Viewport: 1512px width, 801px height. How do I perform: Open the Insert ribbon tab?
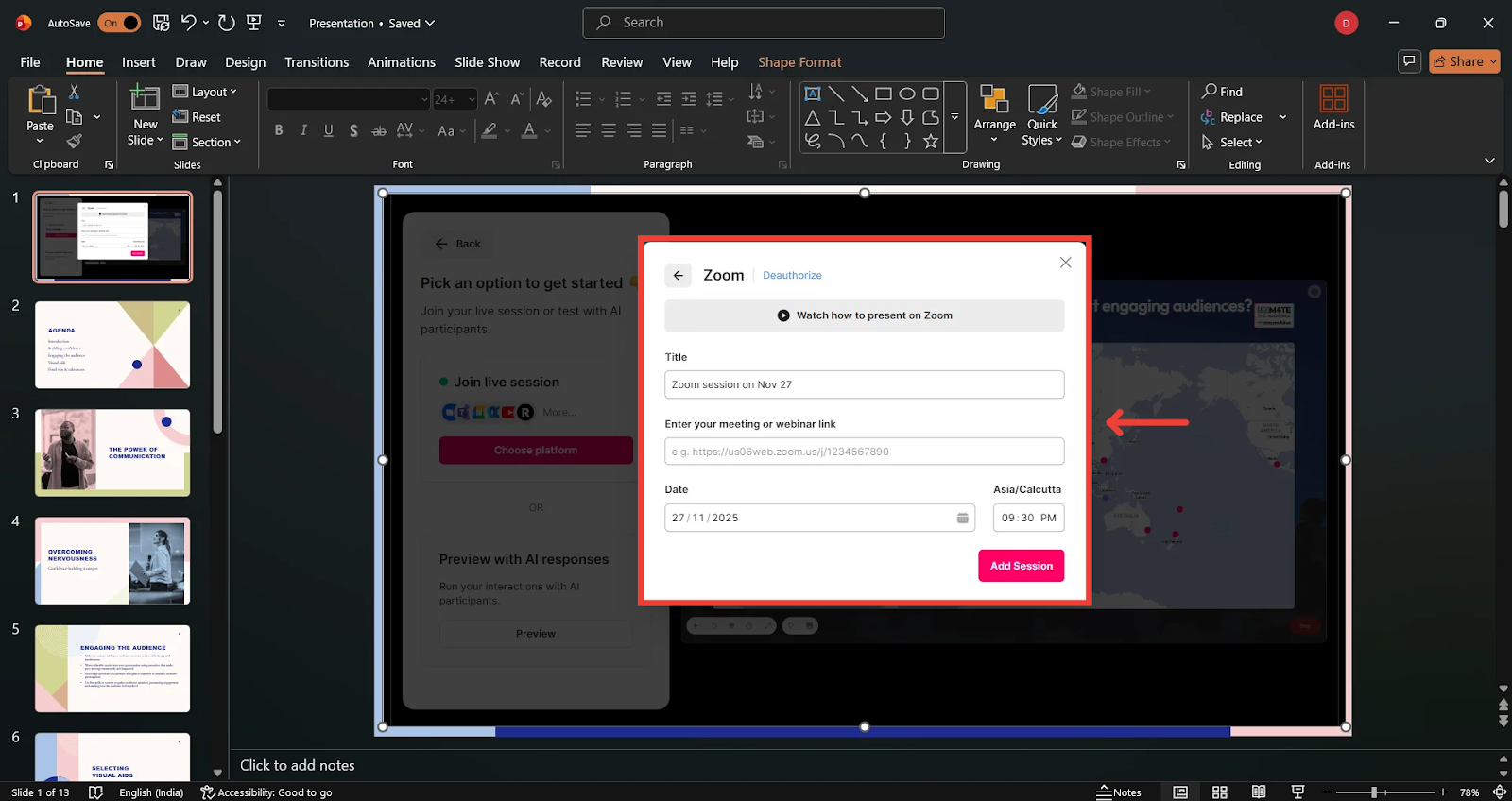(139, 62)
